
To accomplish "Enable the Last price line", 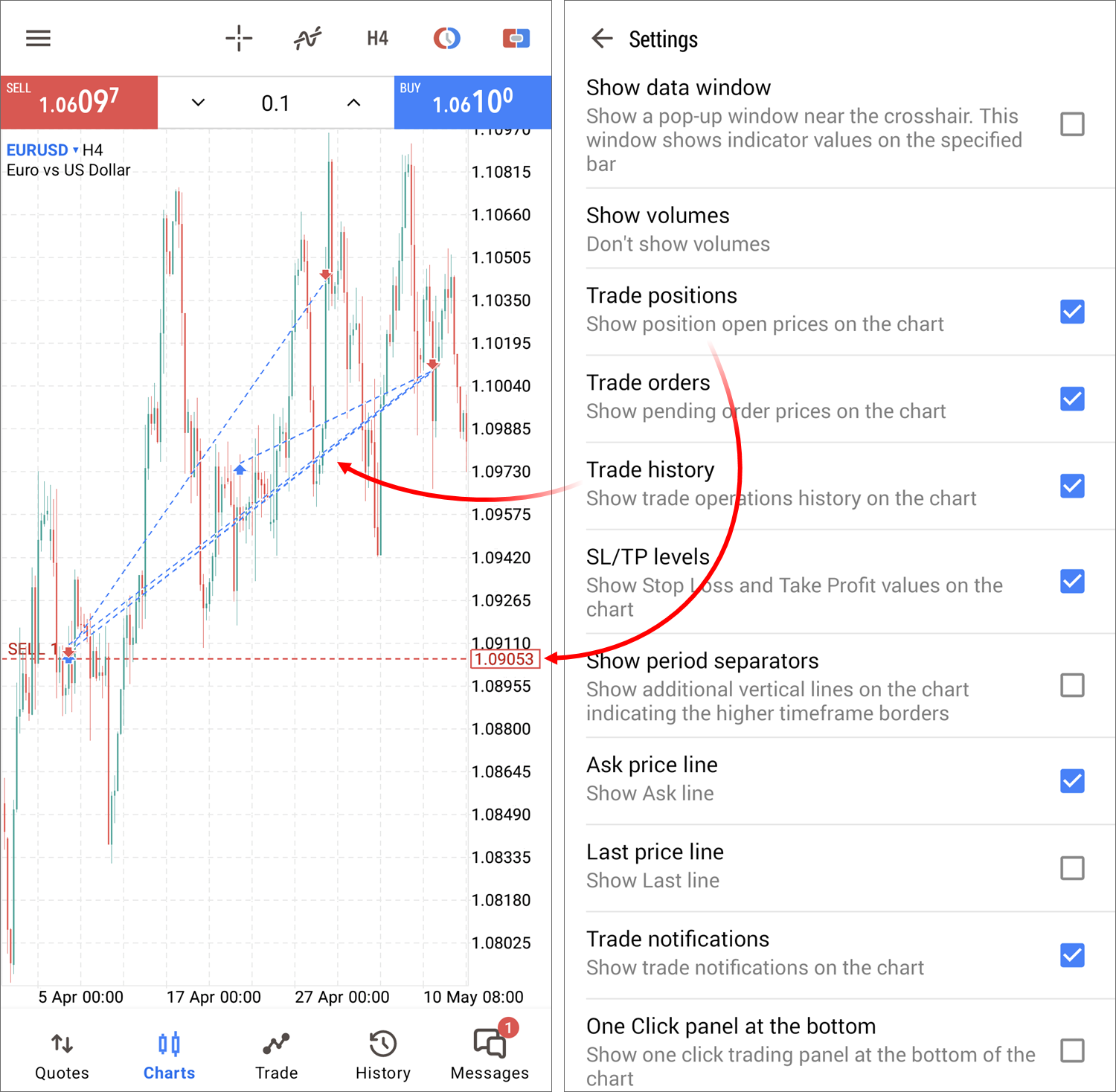I will tap(1072, 868).
